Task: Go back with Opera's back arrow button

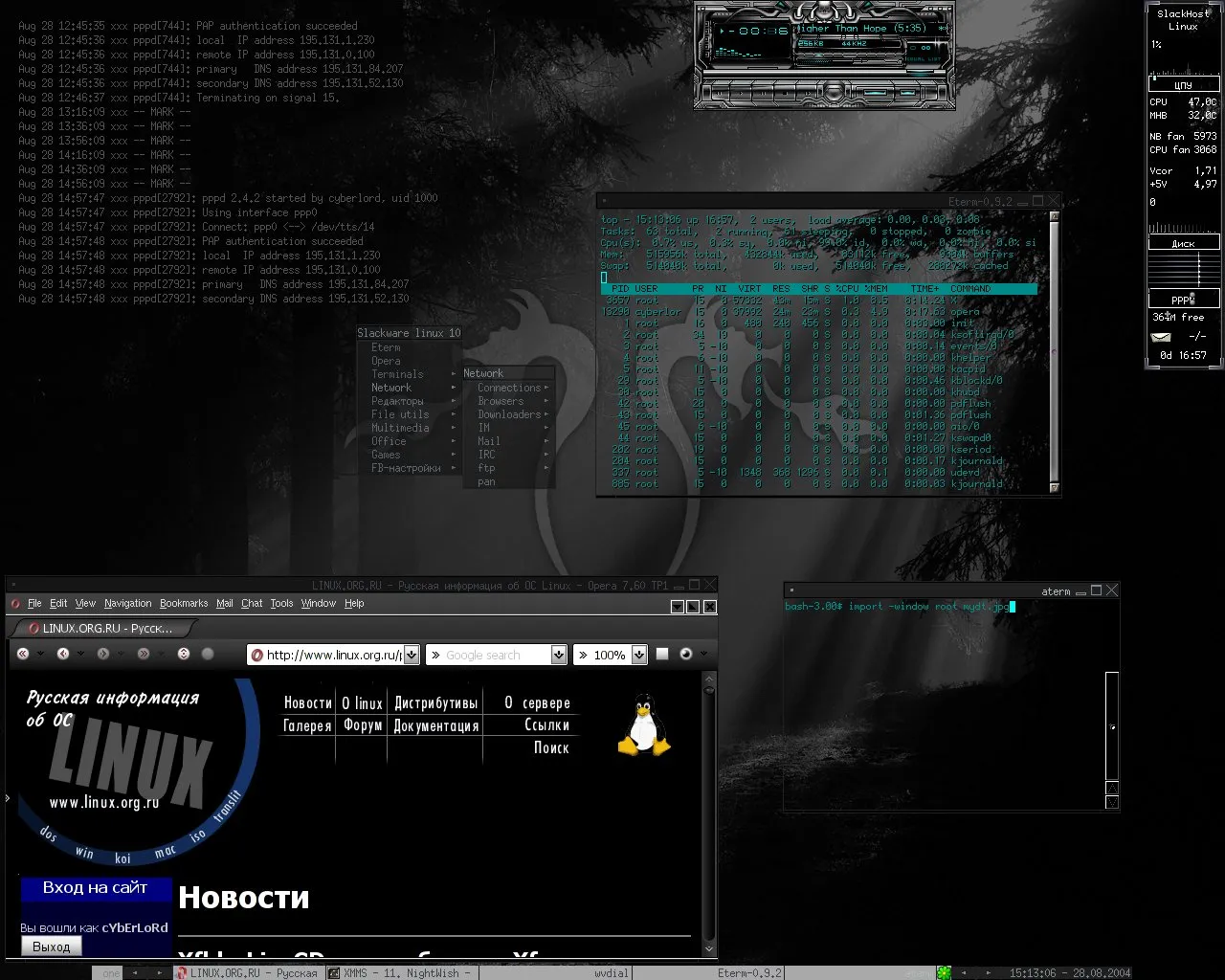Action: [x=63, y=654]
